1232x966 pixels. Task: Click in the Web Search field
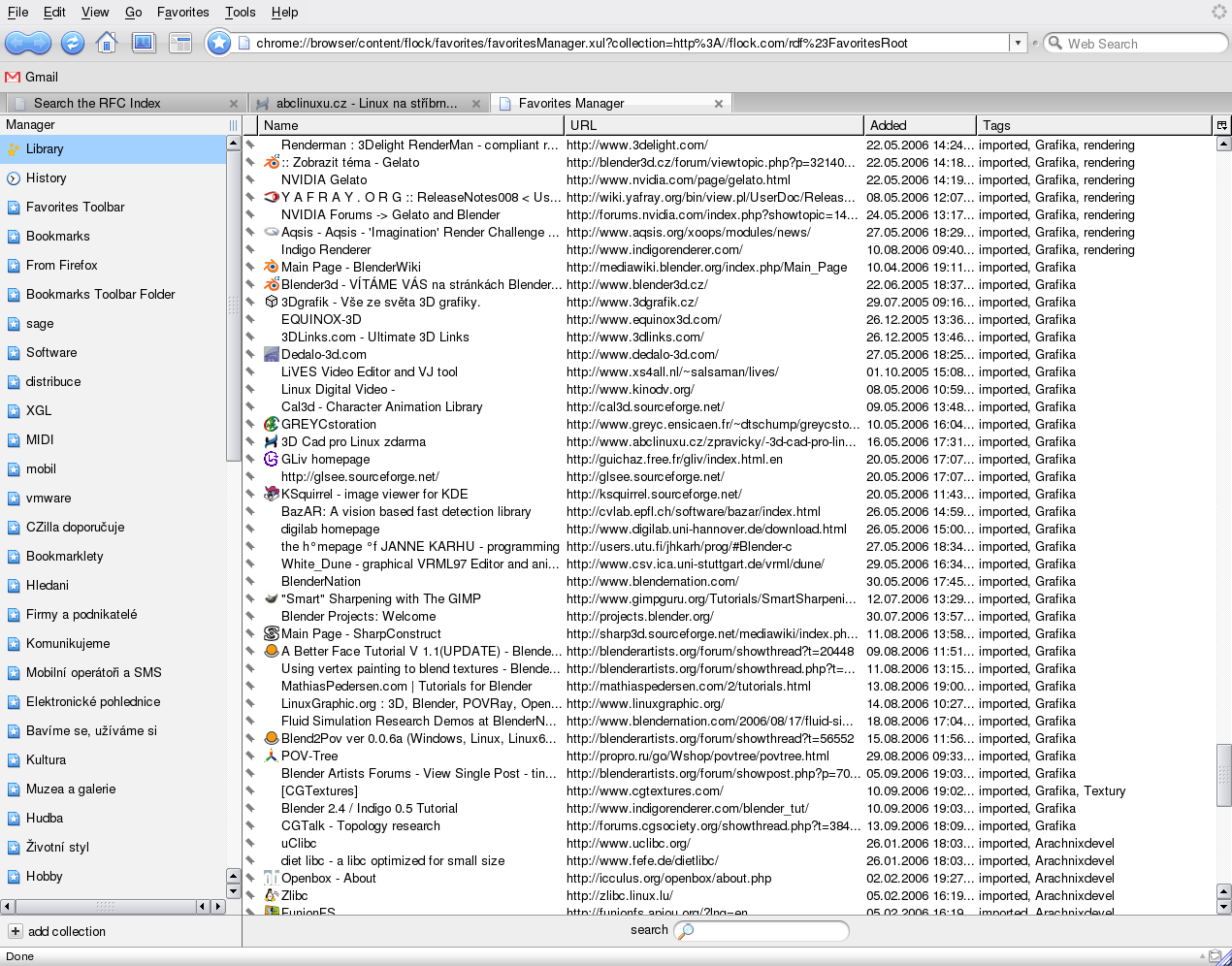pos(1145,44)
